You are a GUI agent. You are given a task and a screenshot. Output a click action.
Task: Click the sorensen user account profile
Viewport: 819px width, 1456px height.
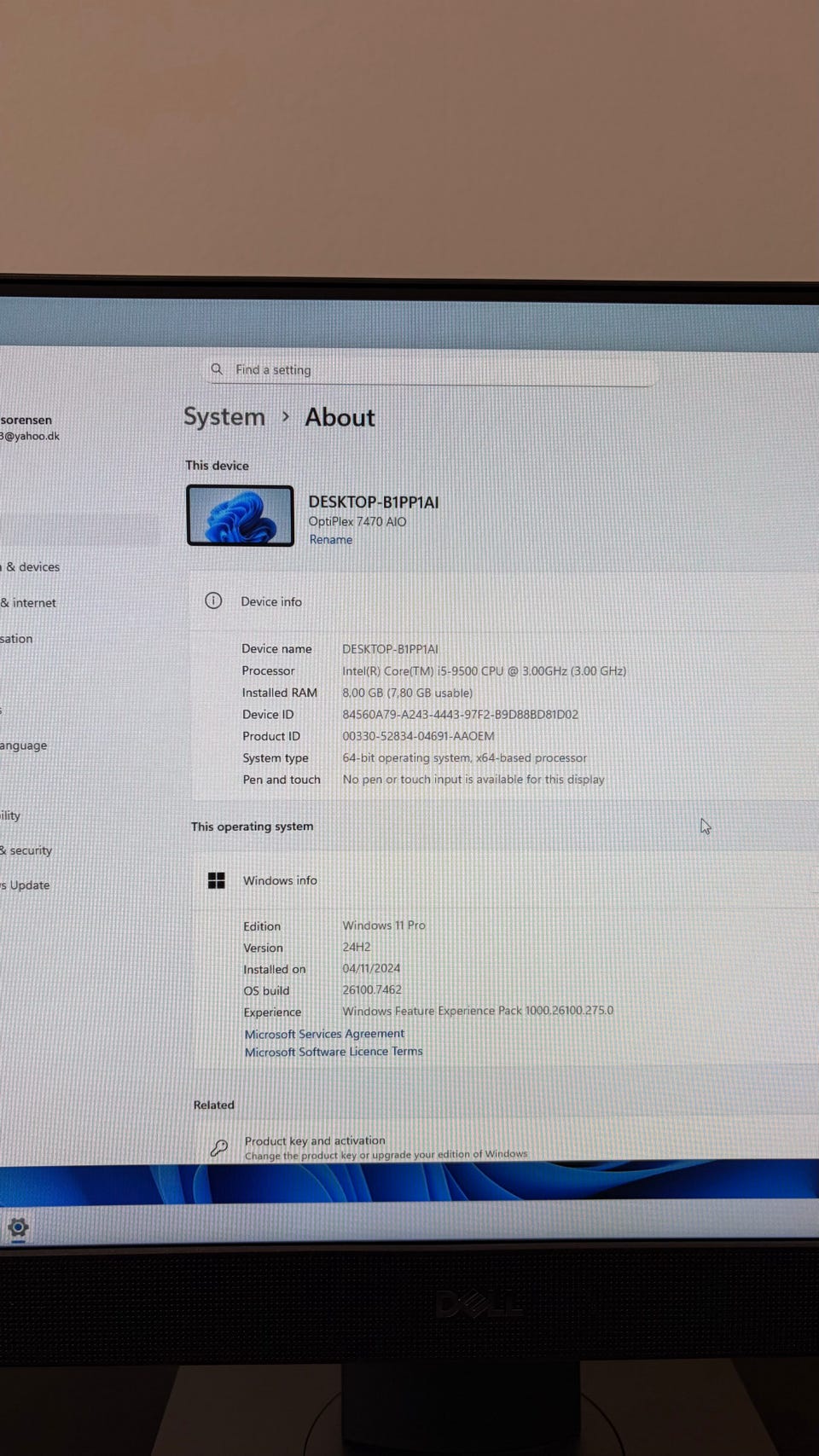(27, 426)
